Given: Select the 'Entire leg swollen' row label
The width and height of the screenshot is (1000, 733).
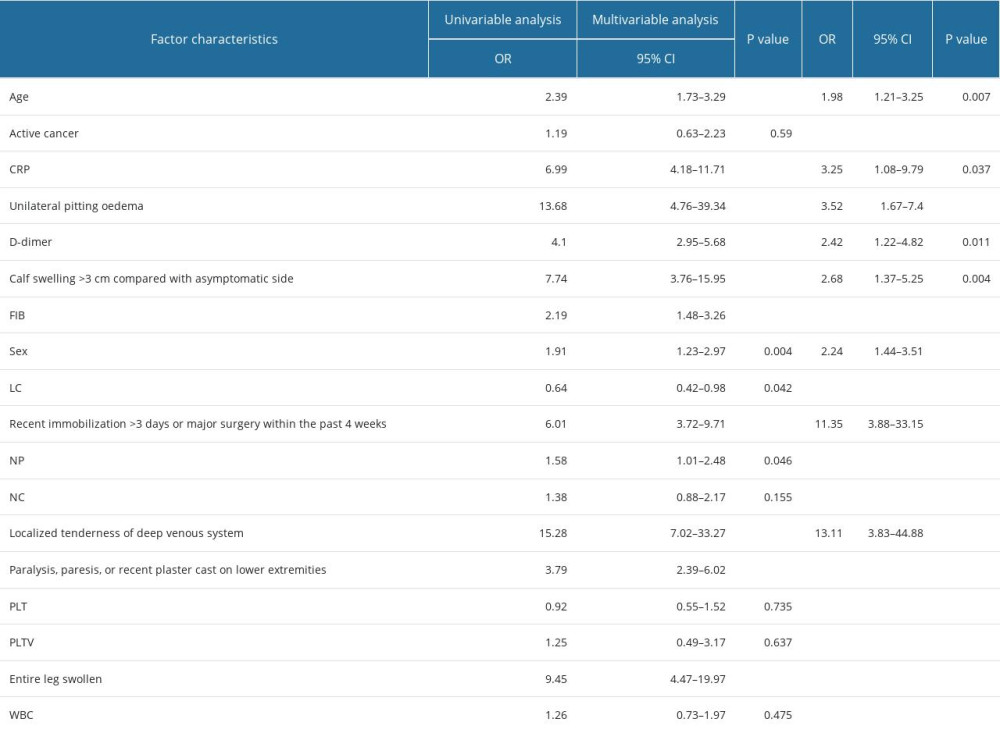Looking at the screenshot, I should coord(55,679).
